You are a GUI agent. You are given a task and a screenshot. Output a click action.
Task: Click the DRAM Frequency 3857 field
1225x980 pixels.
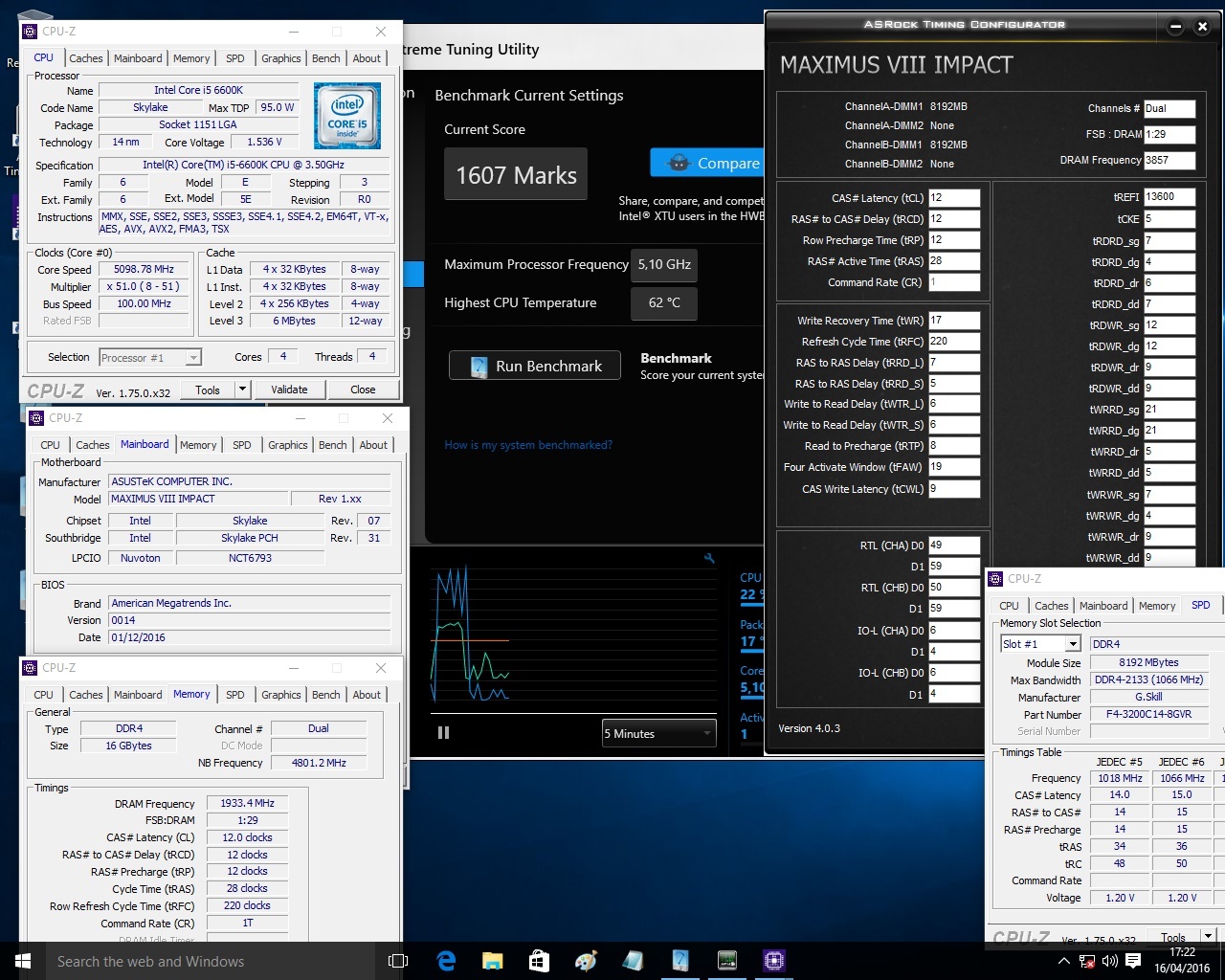point(1169,160)
